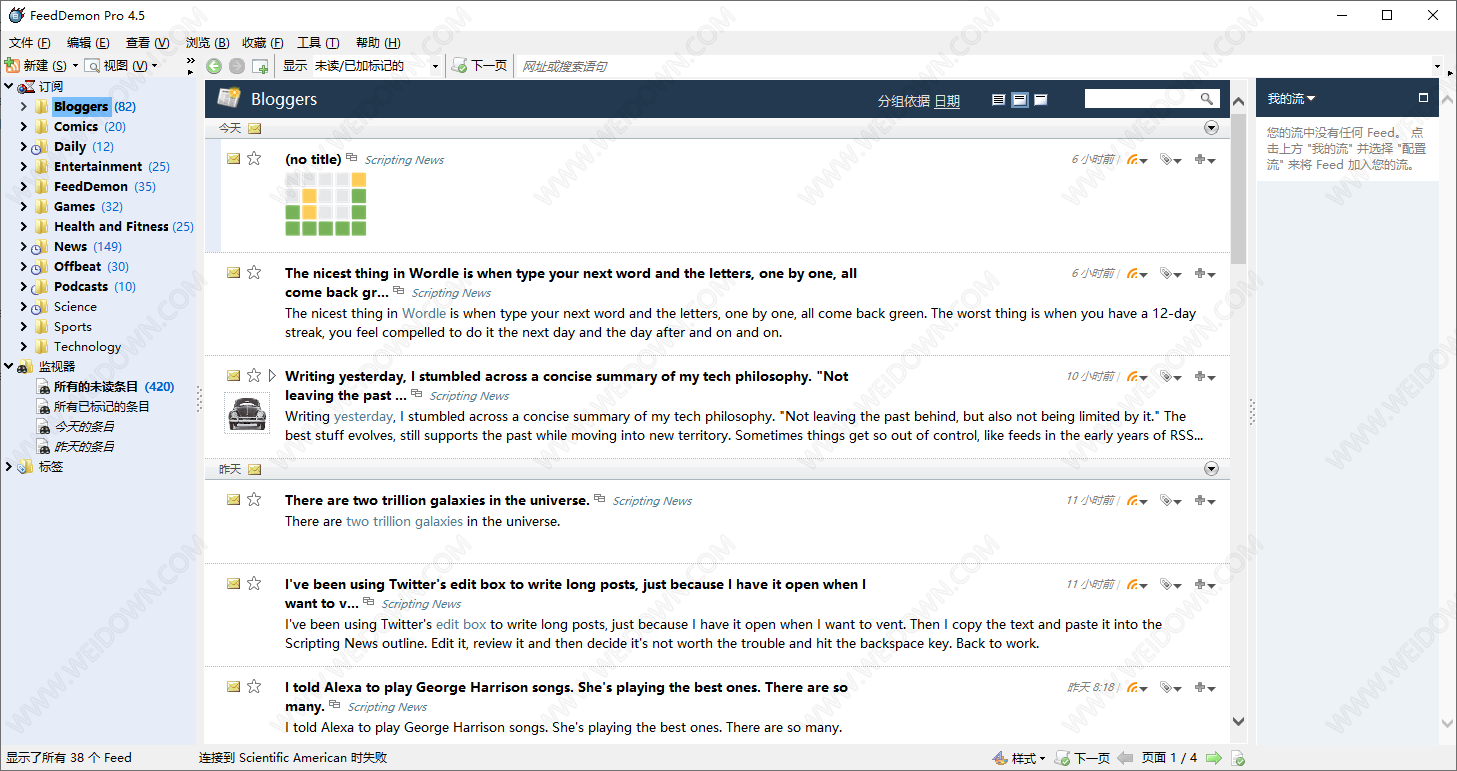The height and width of the screenshot is (771, 1457).
Task: Star the 'Twitter's edit box' post
Action: (x=254, y=583)
